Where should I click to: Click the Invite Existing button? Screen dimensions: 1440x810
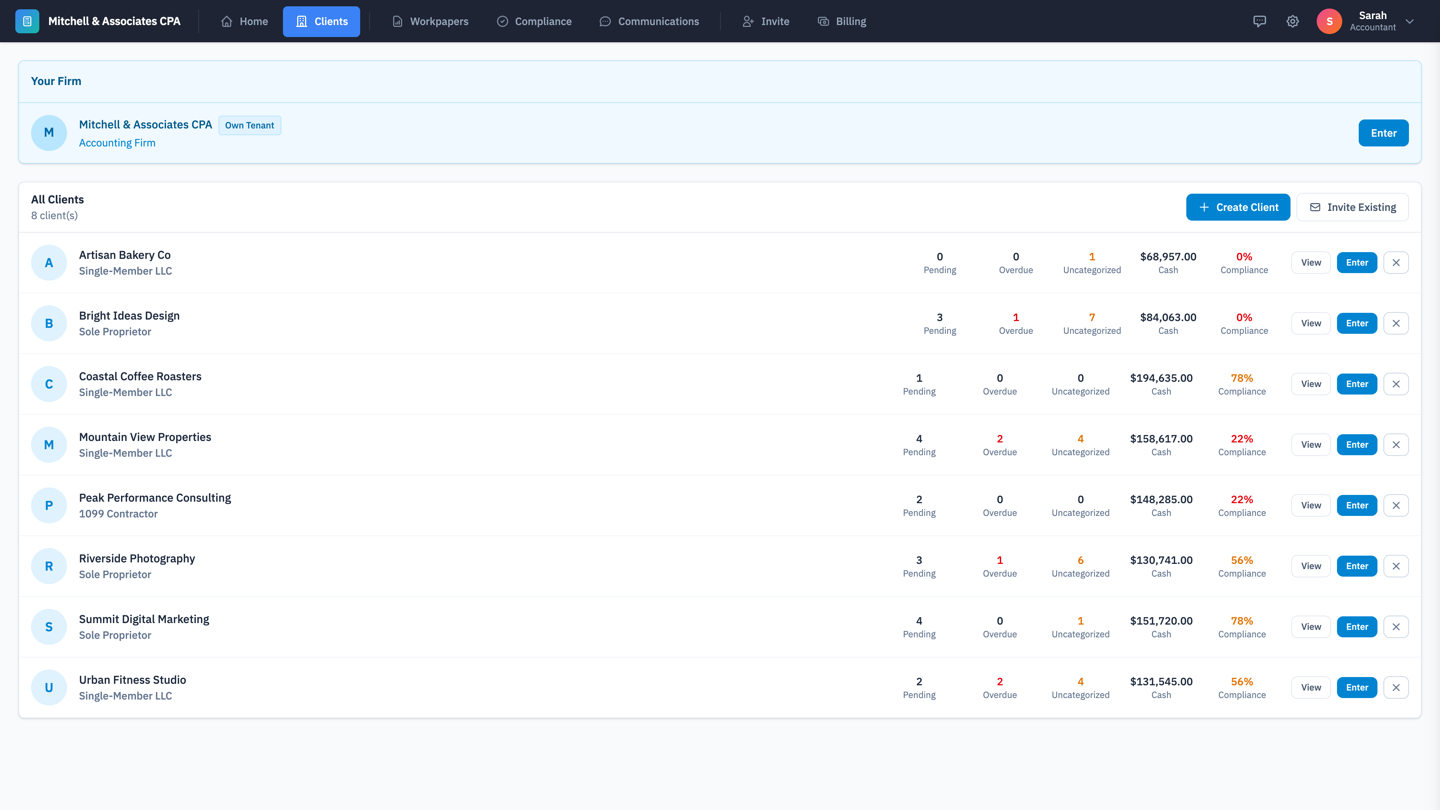[x=1352, y=207]
